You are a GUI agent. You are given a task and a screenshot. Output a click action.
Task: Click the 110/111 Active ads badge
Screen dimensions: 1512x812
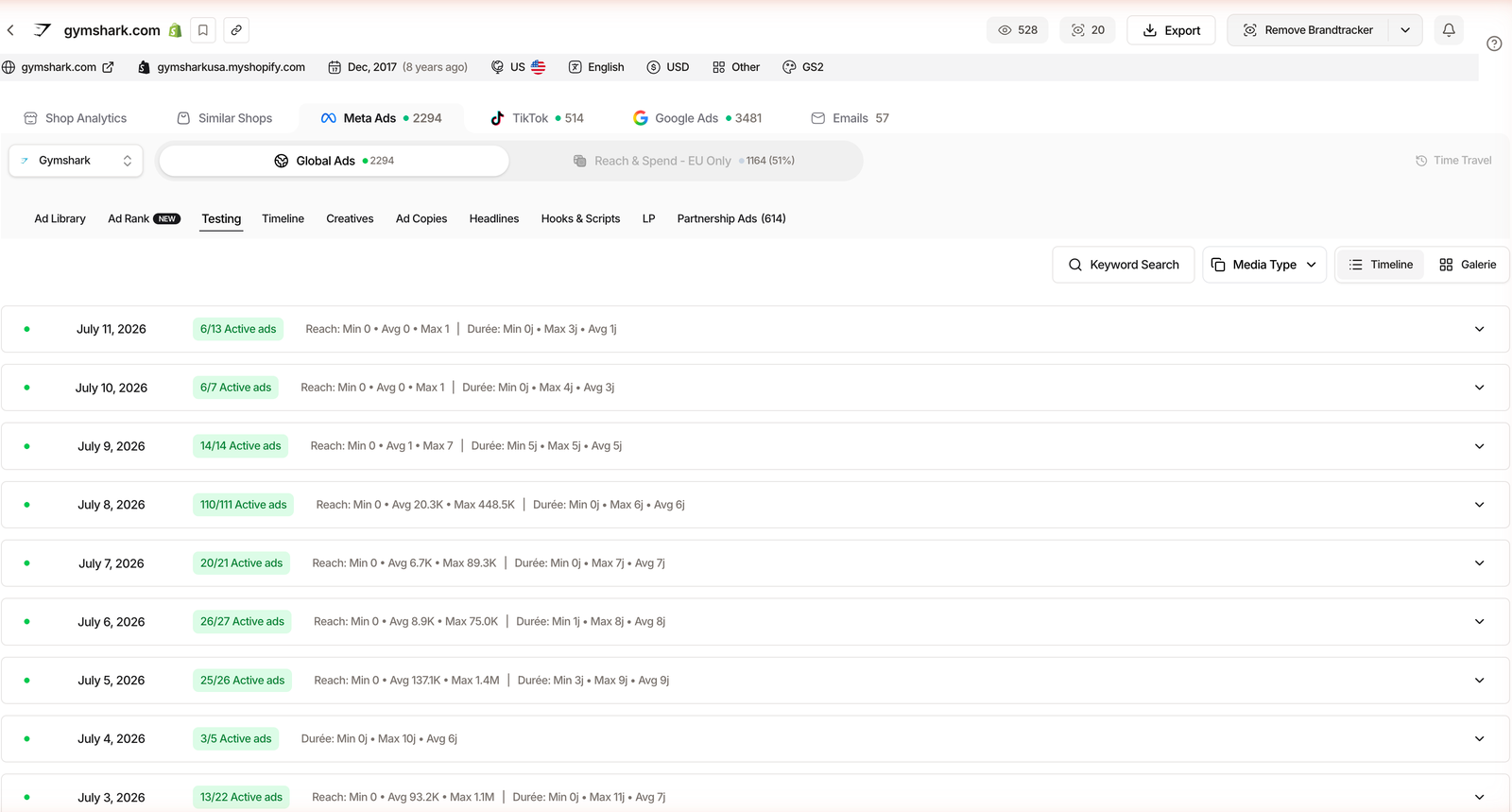tap(243, 505)
